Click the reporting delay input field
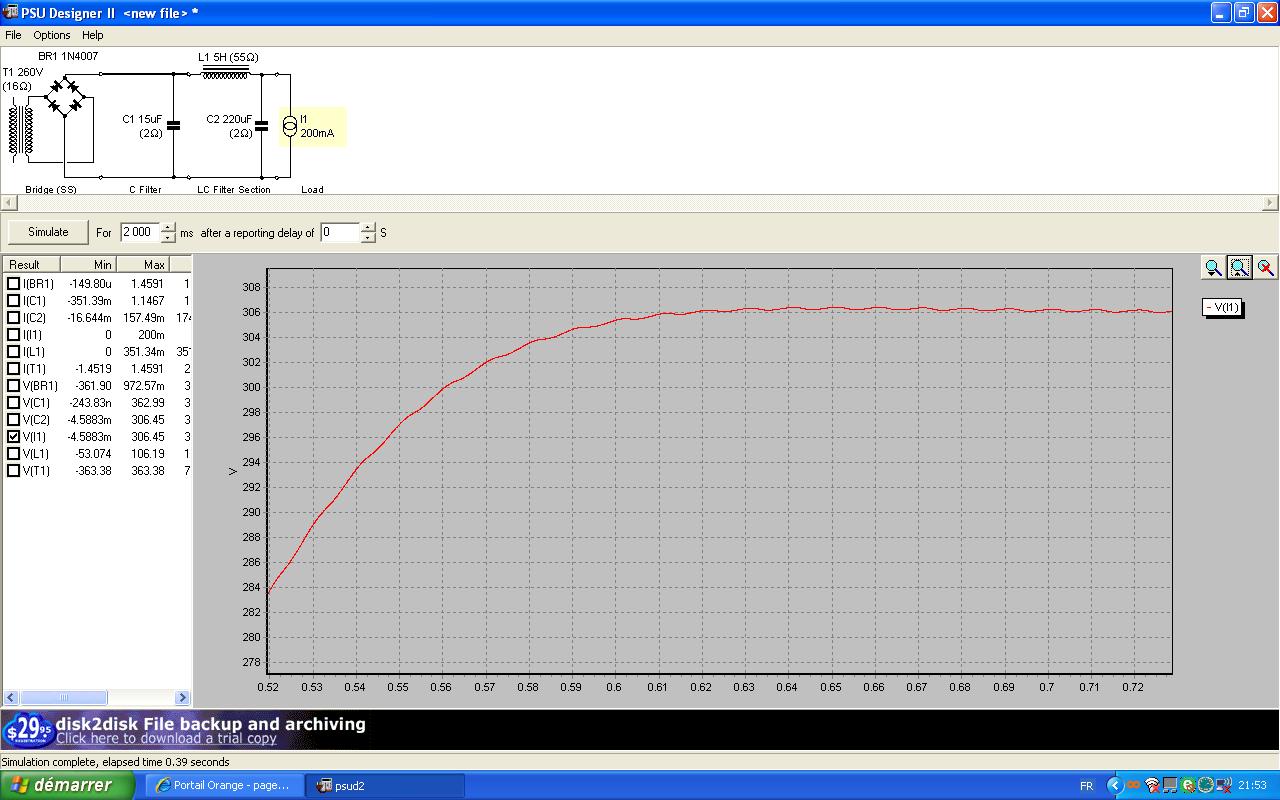 click(340, 232)
